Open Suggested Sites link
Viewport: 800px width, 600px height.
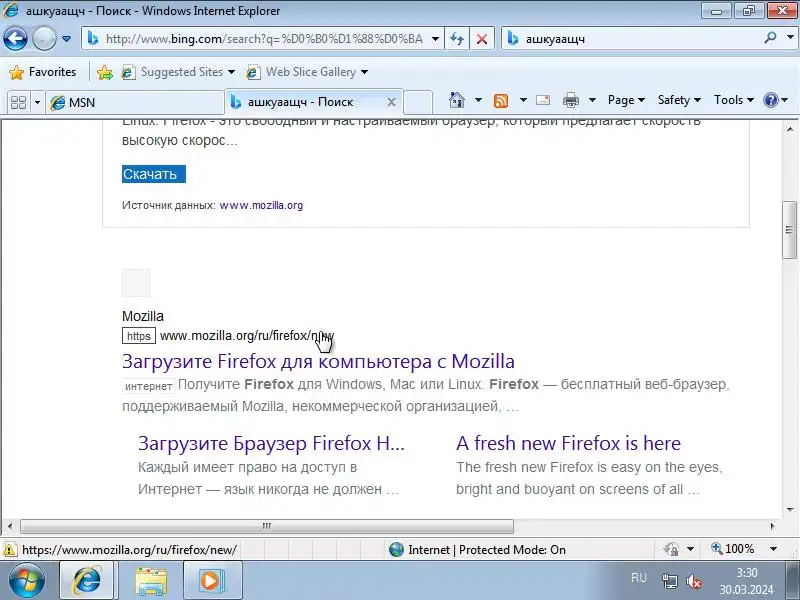click(x=173, y=72)
